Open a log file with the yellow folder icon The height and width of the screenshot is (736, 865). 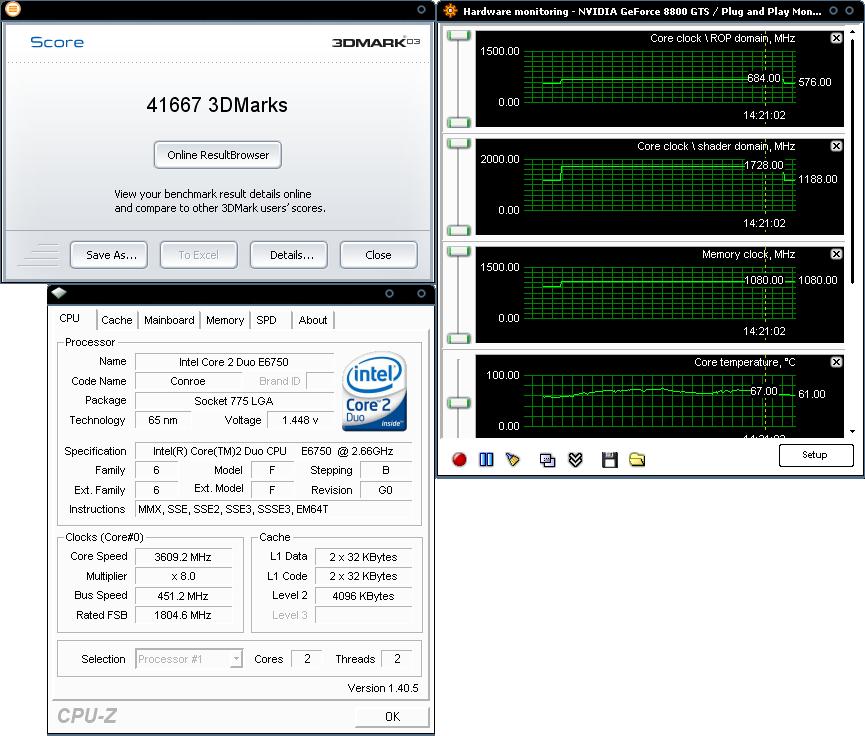tap(637, 460)
